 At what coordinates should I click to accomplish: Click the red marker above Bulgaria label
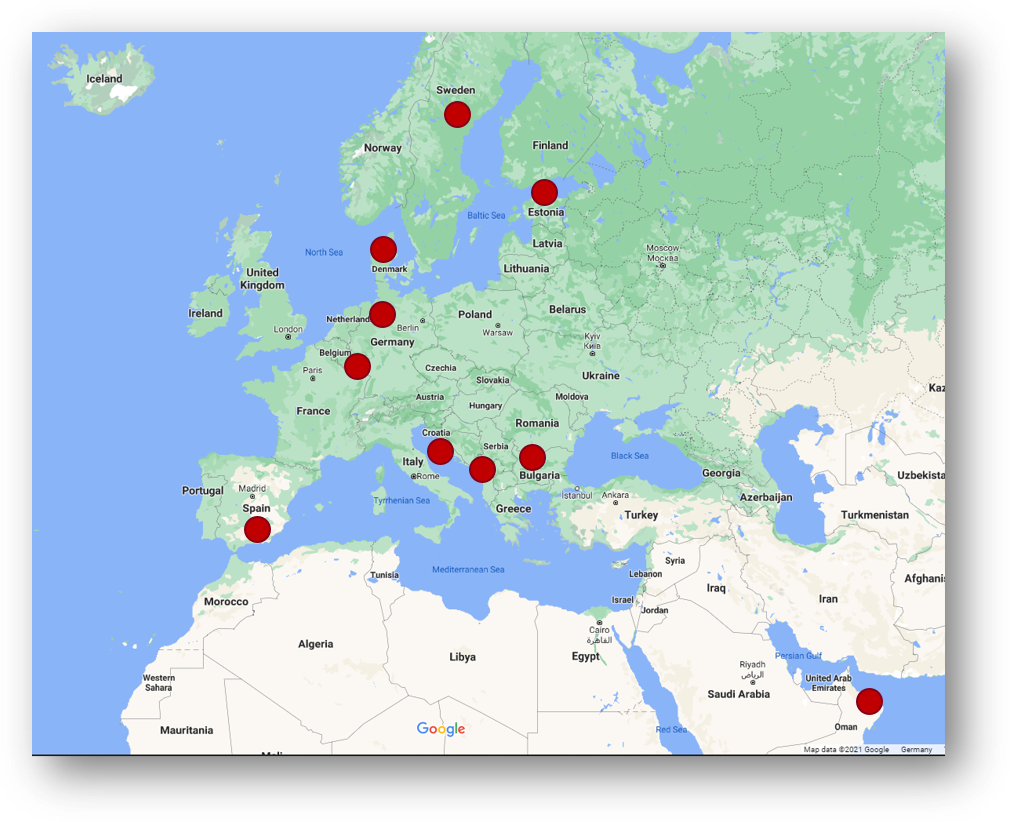532,457
